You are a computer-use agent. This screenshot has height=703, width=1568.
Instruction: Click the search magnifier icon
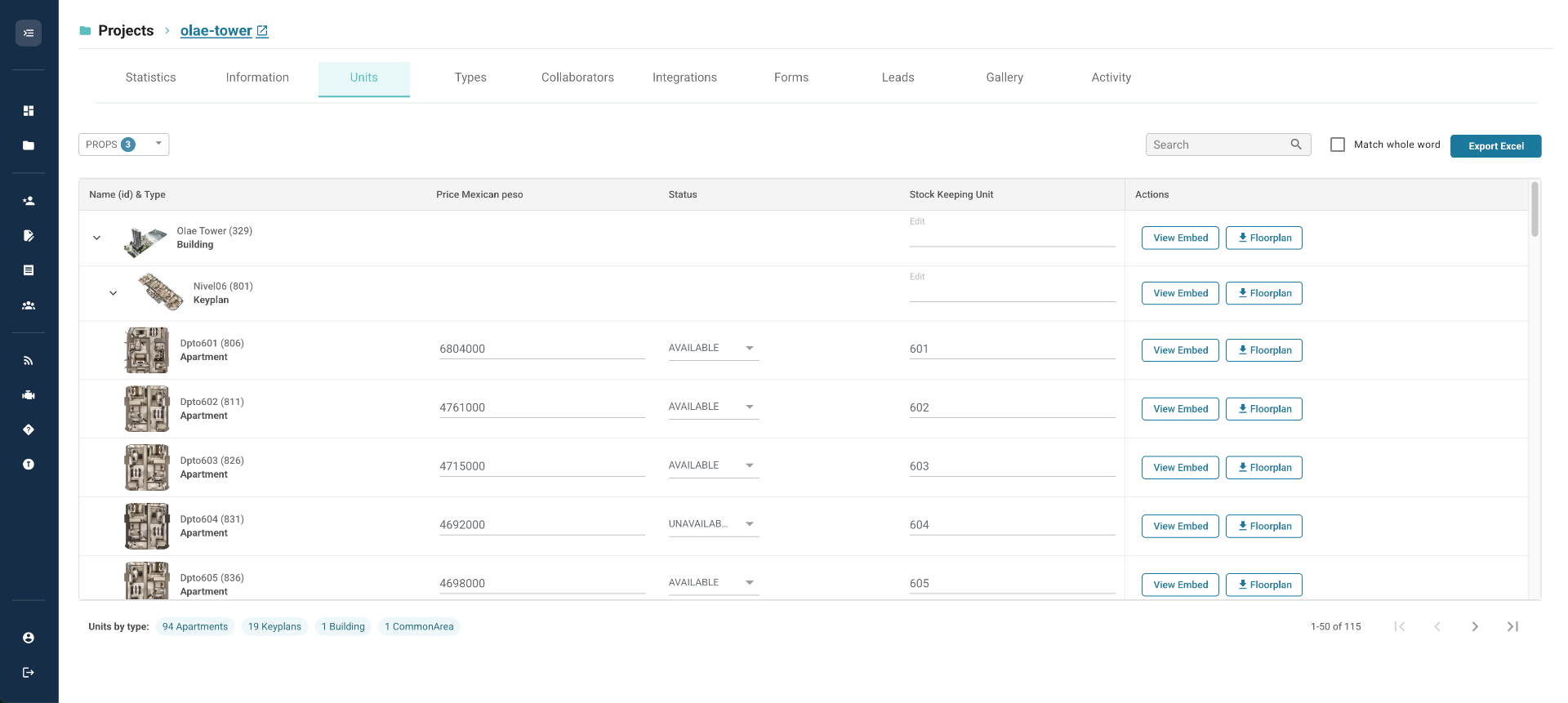[x=1296, y=145]
